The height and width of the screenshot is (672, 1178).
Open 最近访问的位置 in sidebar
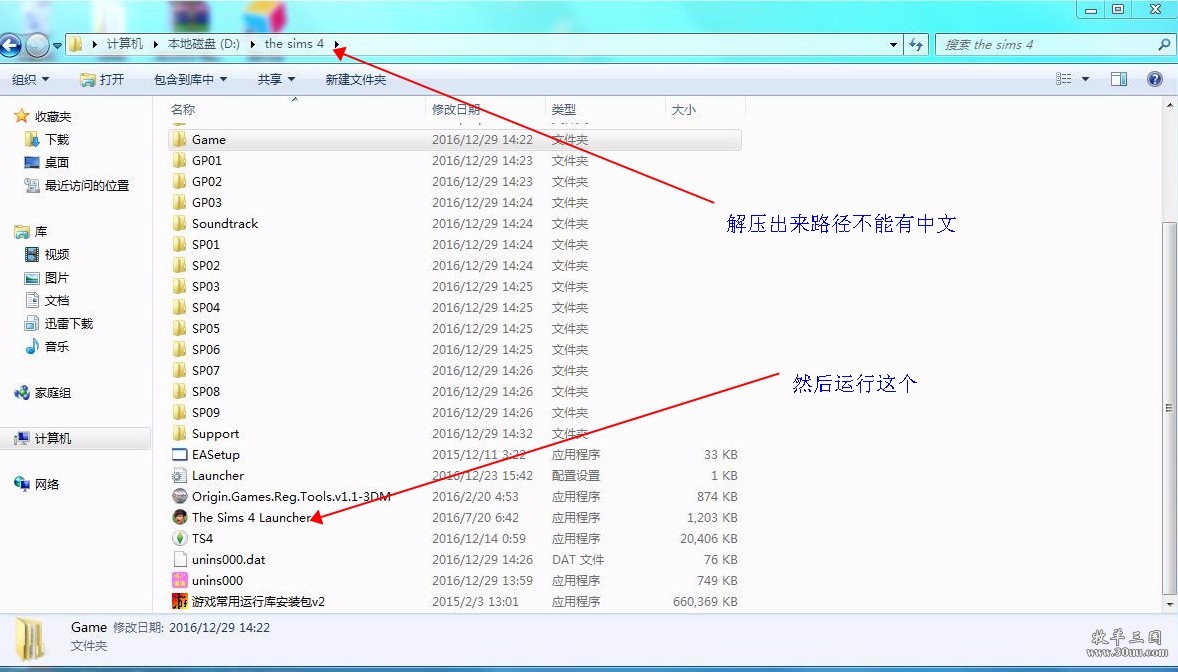coord(86,186)
